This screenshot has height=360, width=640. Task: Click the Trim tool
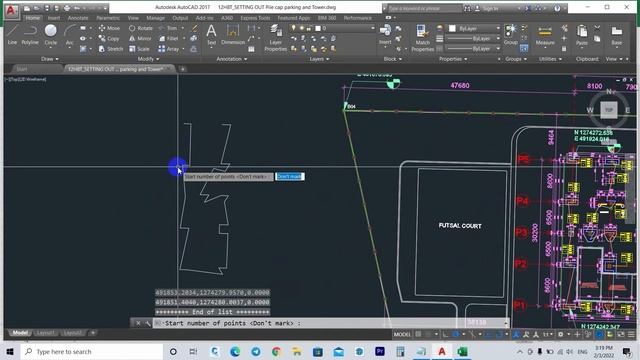(168, 28)
